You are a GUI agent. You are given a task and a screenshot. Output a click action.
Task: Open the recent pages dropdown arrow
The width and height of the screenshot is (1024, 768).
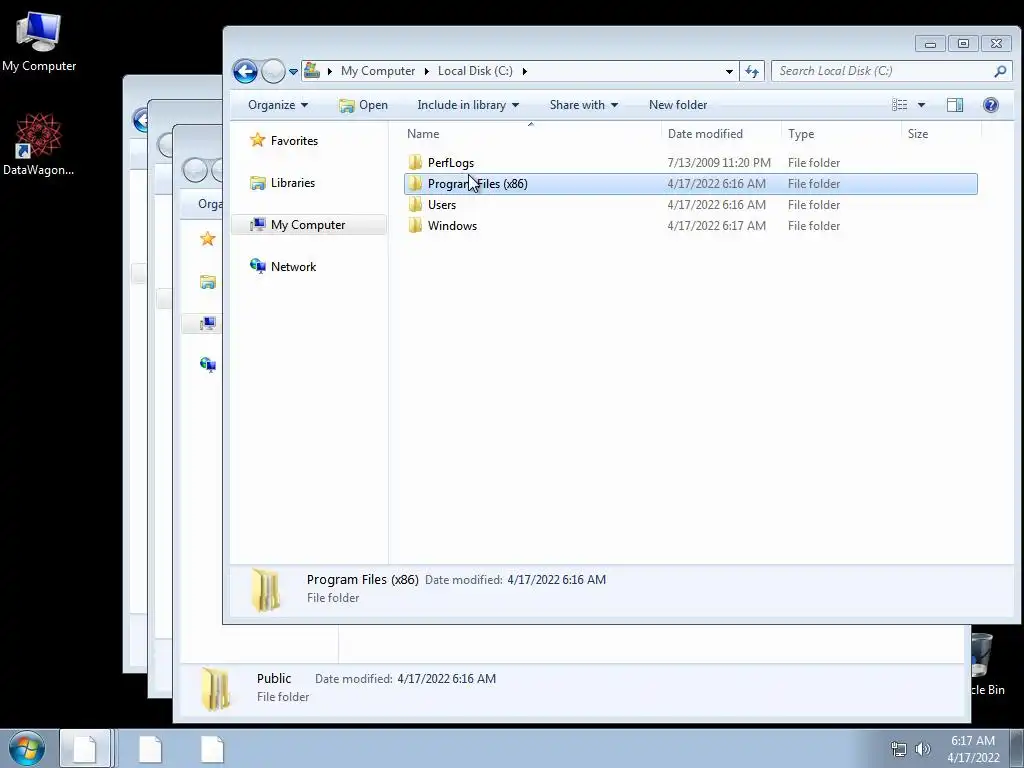point(293,71)
